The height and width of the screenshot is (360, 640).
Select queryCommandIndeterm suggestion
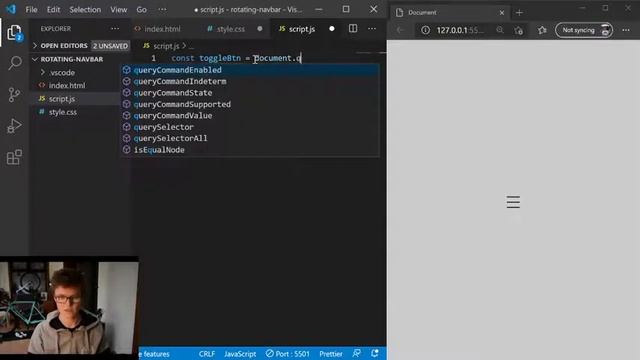pyautogui.click(x=250, y=81)
